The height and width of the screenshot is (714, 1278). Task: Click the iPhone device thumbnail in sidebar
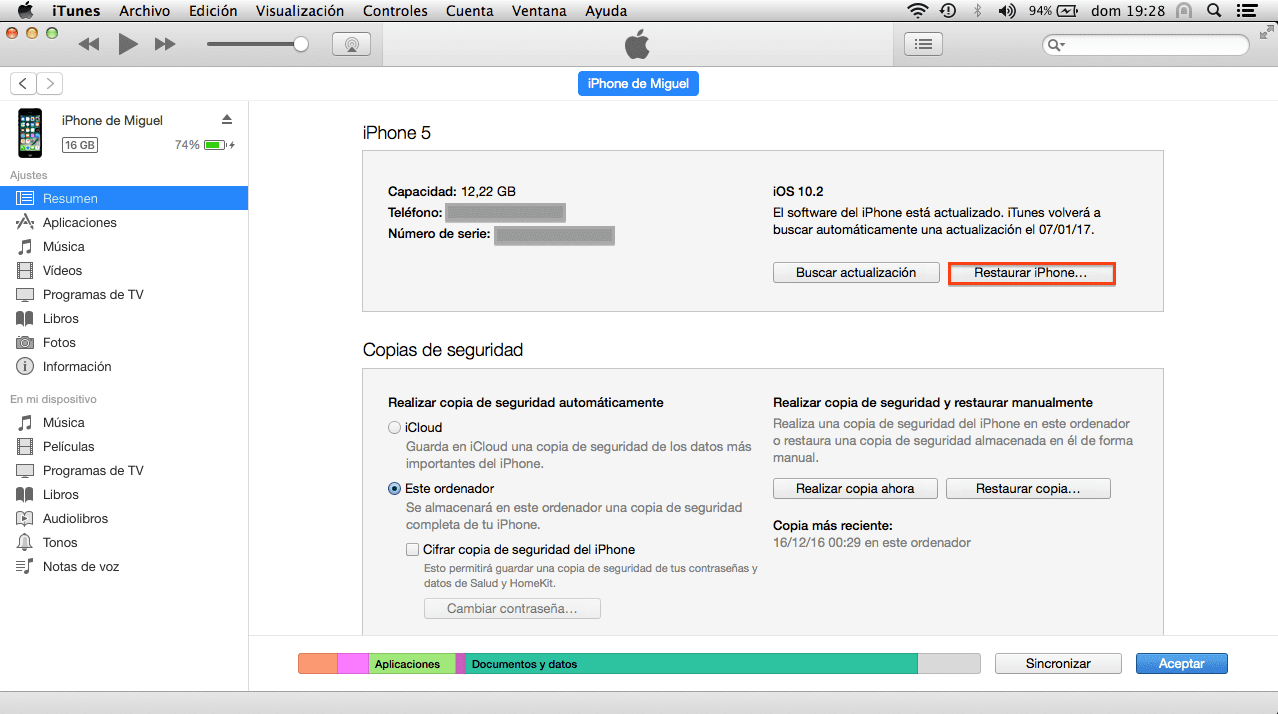pyautogui.click(x=30, y=132)
